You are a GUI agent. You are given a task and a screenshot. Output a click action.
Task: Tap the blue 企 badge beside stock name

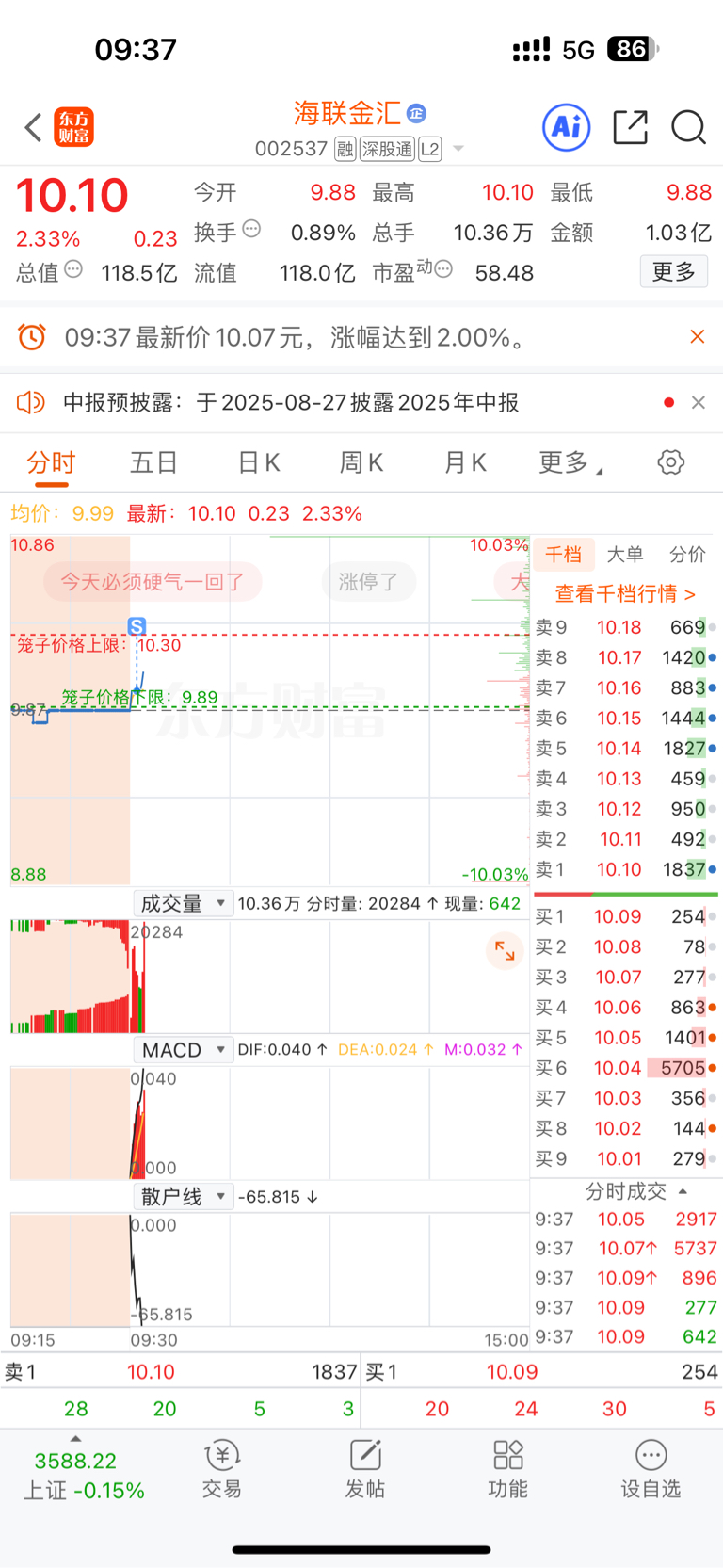(416, 114)
